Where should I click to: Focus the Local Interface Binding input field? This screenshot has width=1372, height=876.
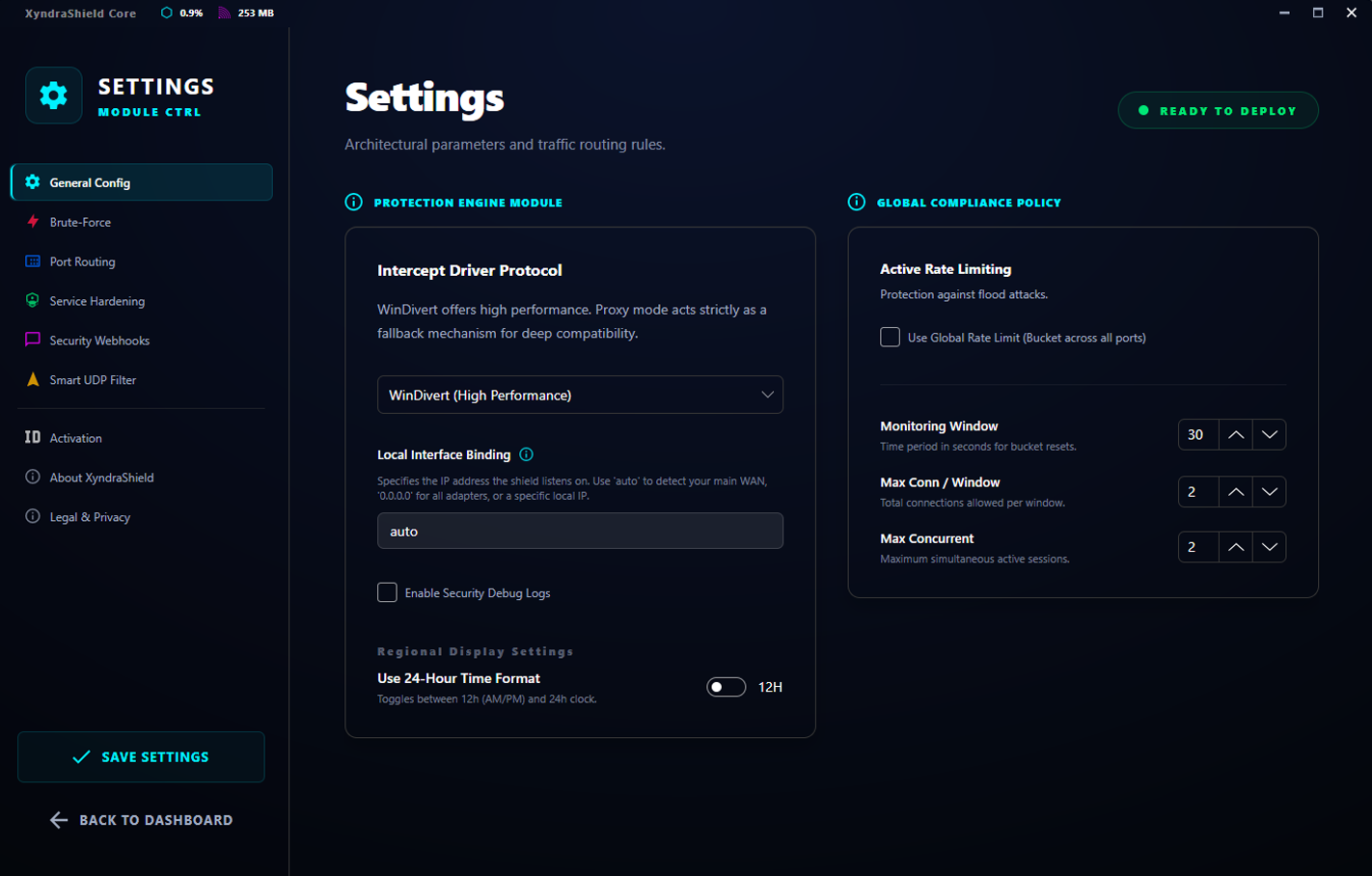(x=580, y=531)
